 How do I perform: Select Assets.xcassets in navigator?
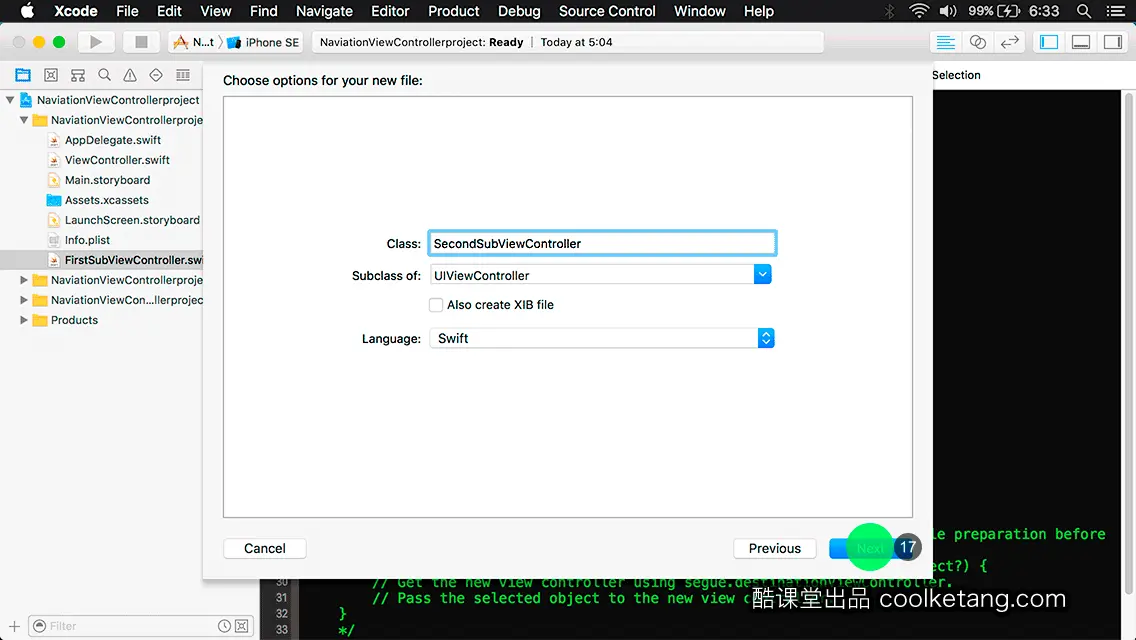coord(106,200)
